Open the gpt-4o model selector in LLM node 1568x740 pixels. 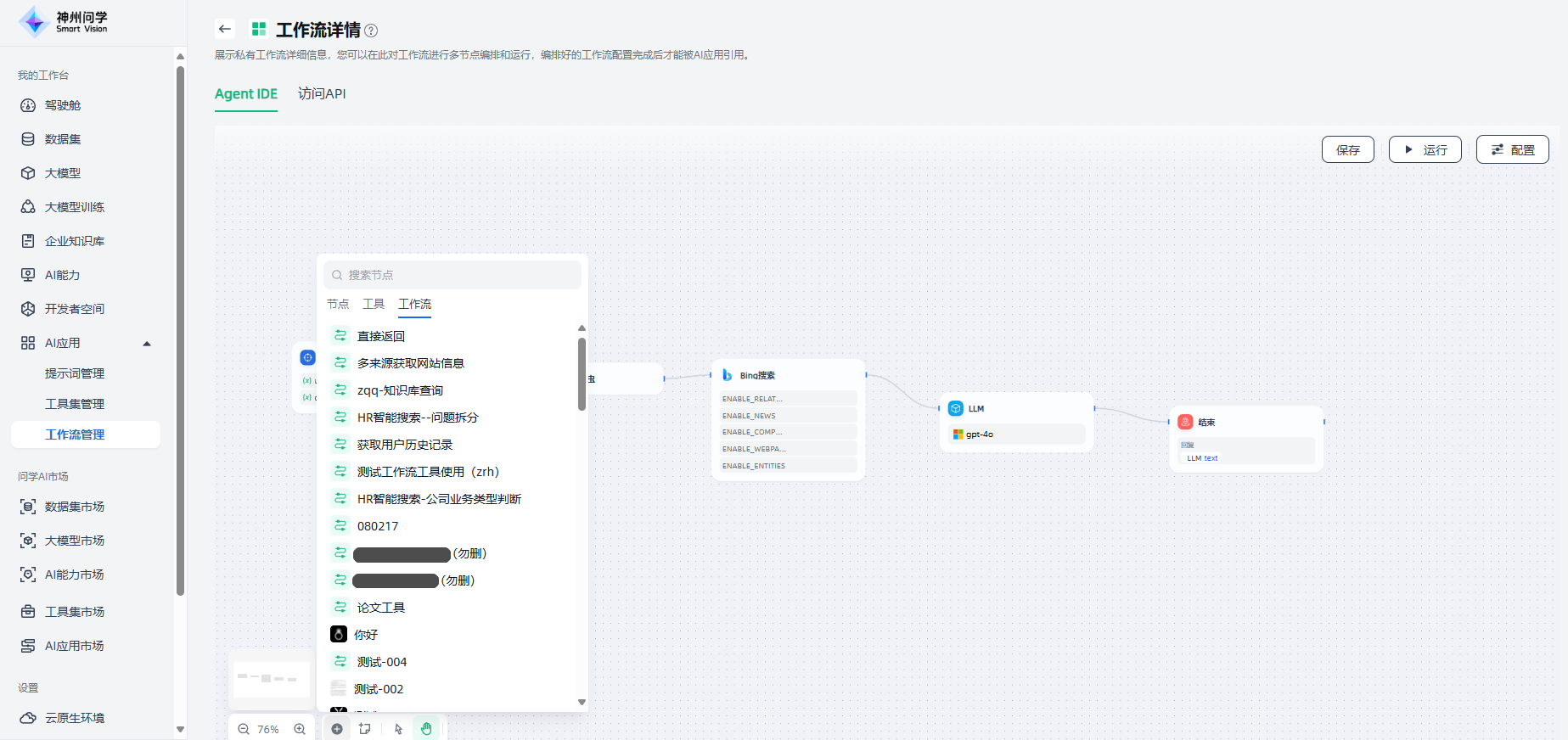(1016, 434)
